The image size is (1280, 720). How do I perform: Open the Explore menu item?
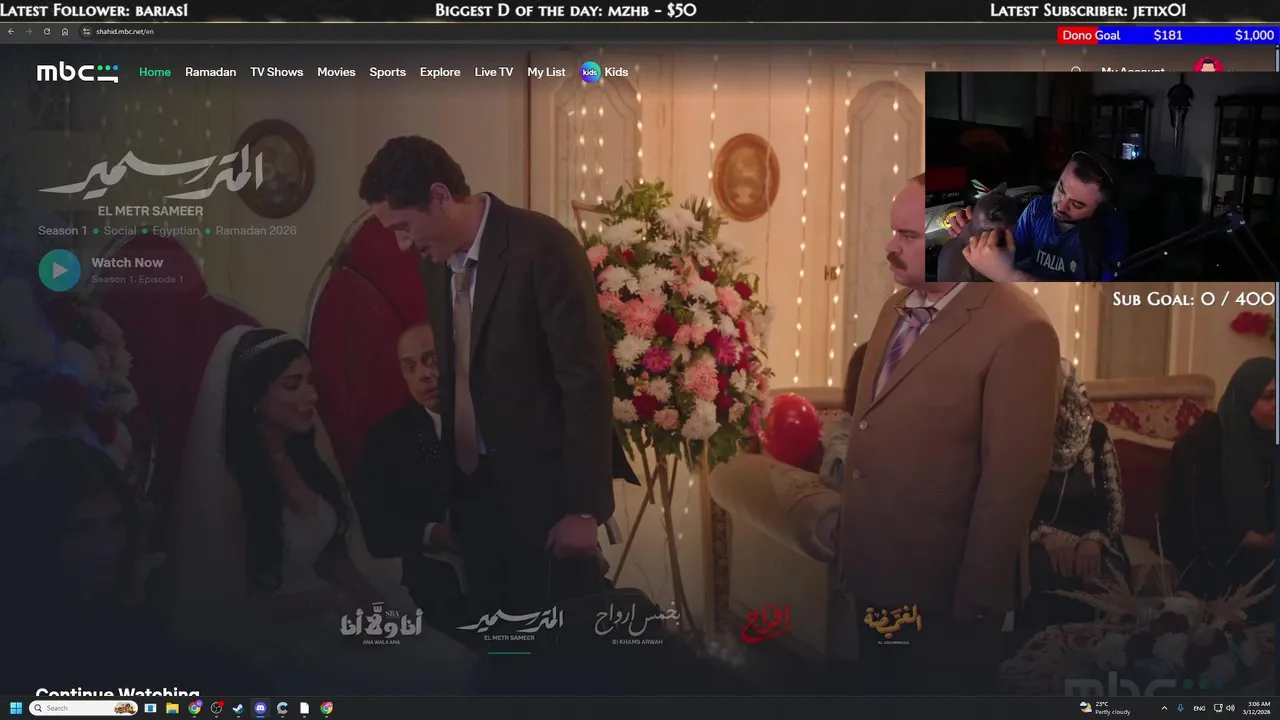(x=440, y=72)
